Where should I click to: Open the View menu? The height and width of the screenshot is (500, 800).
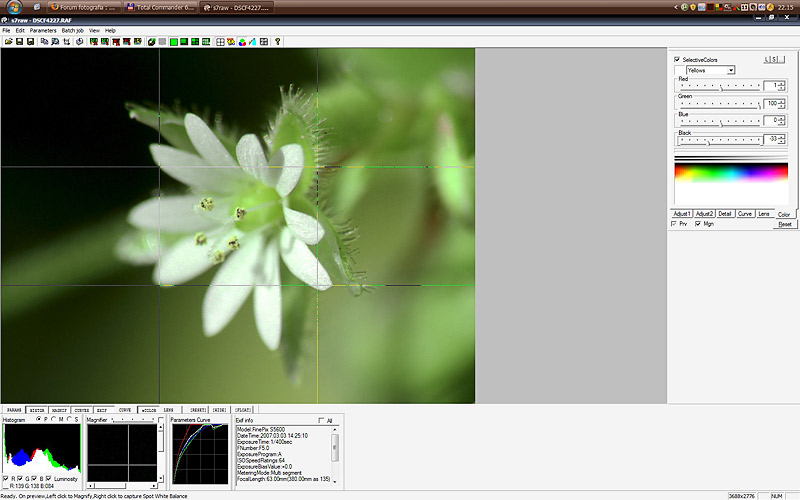click(94, 31)
